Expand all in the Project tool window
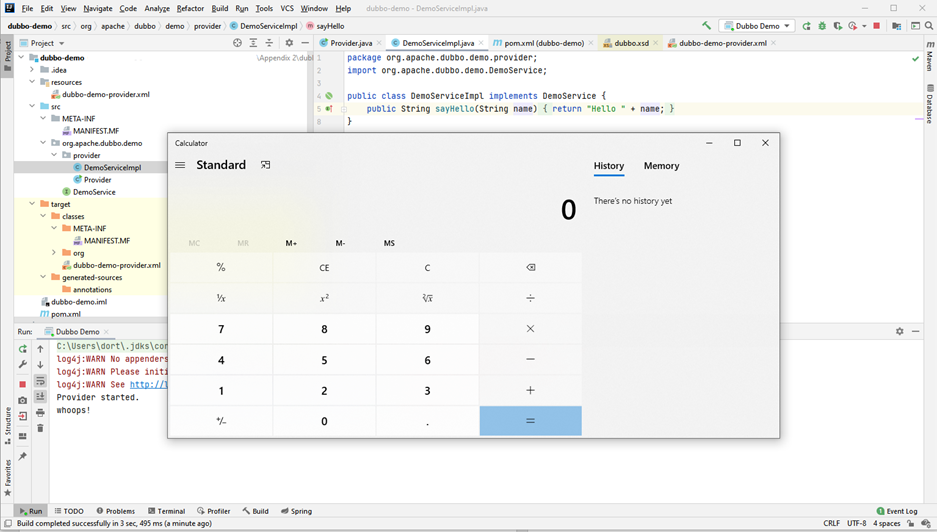The width and height of the screenshot is (937, 532). click(x=253, y=43)
